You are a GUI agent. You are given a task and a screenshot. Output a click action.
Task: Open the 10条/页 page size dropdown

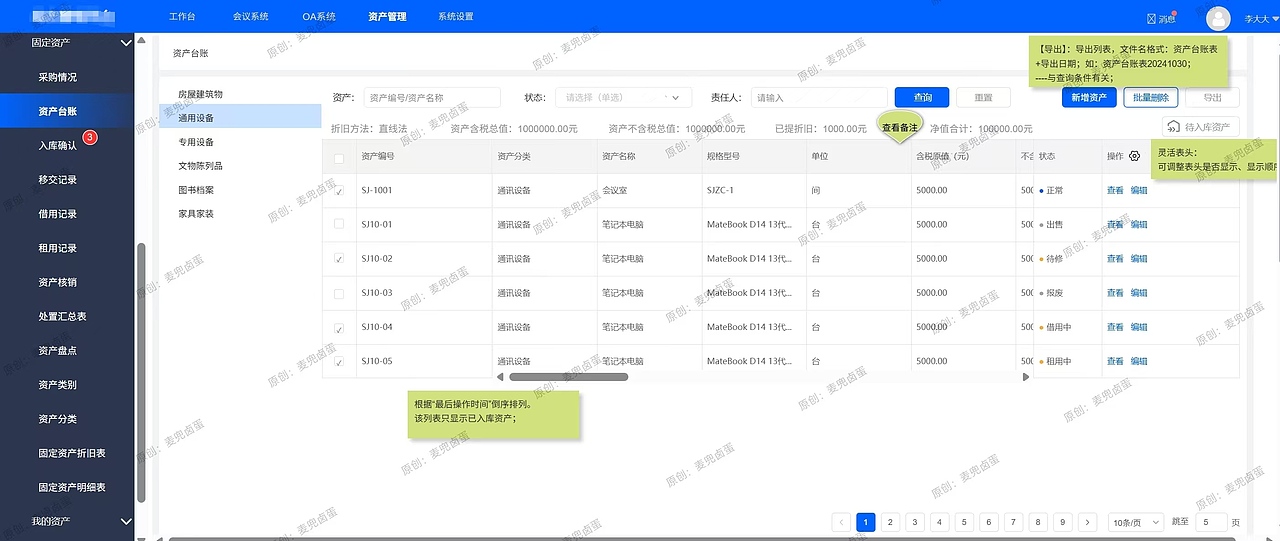click(x=1135, y=522)
